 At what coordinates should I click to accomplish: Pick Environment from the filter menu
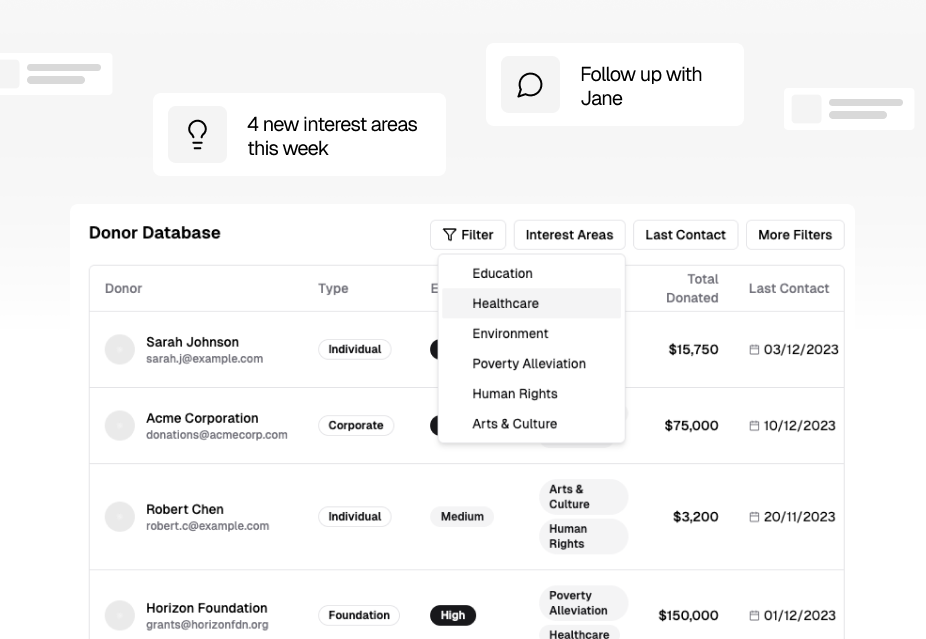[532, 334]
